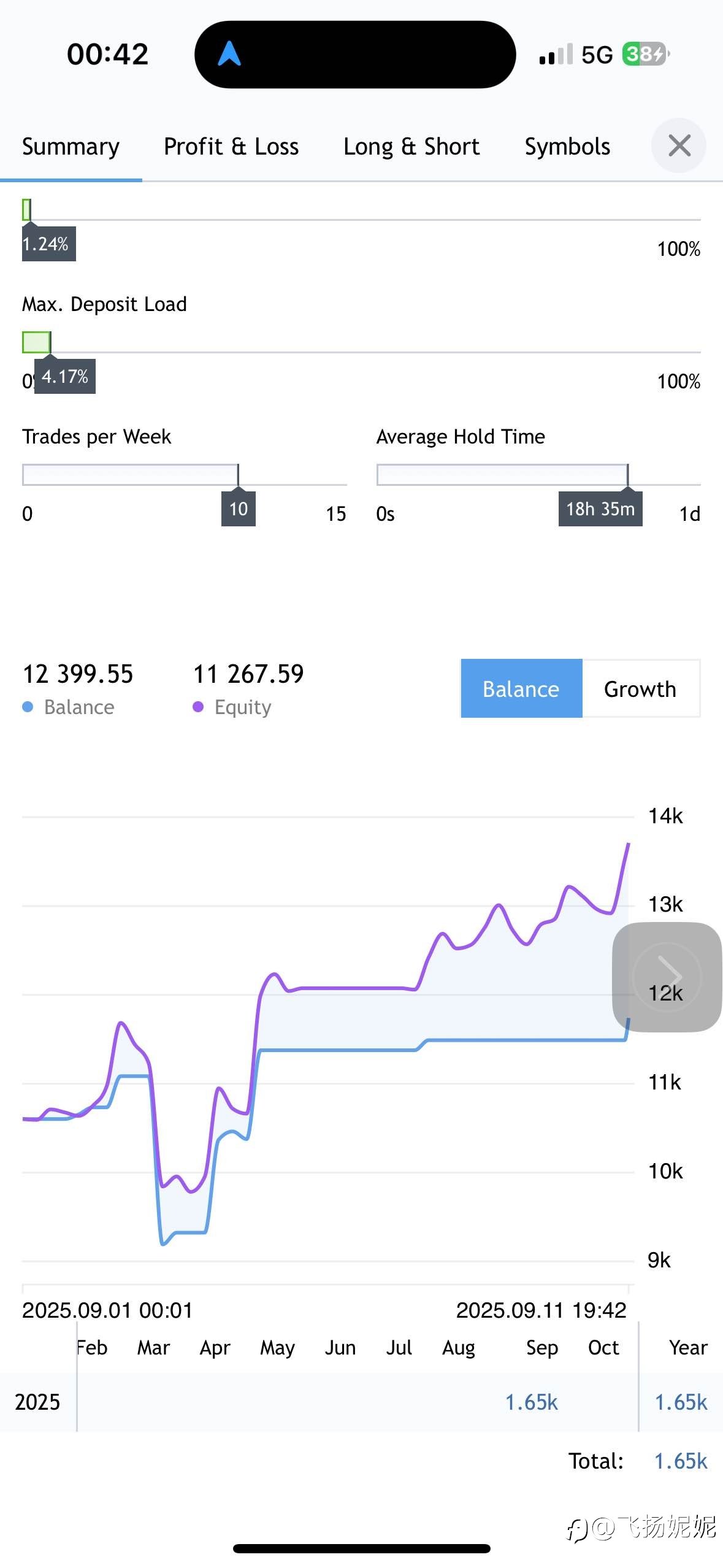Open the Profit & Loss tab
Image resolution: width=723 pixels, height=1568 pixels.
(x=231, y=147)
